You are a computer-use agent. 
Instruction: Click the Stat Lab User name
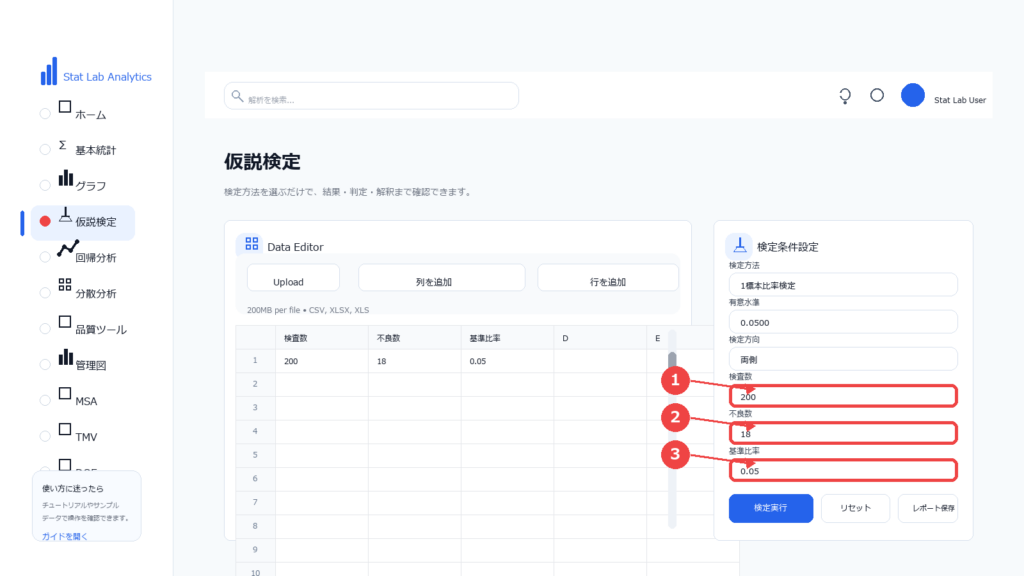click(x=959, y=100)
